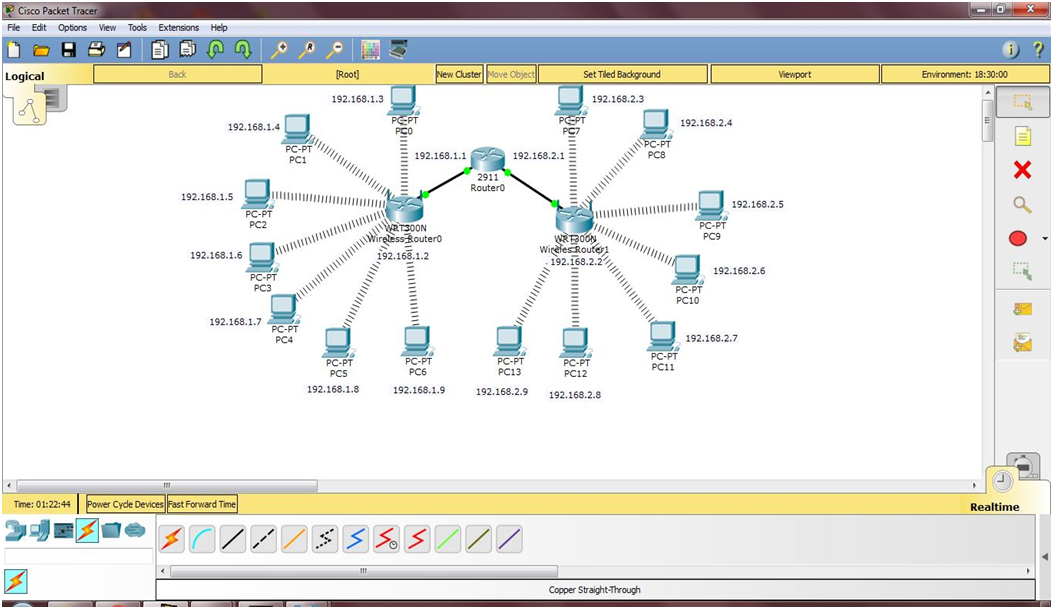Open the Extensions menu
This screenshot has width=1053, height=609.
178,28
